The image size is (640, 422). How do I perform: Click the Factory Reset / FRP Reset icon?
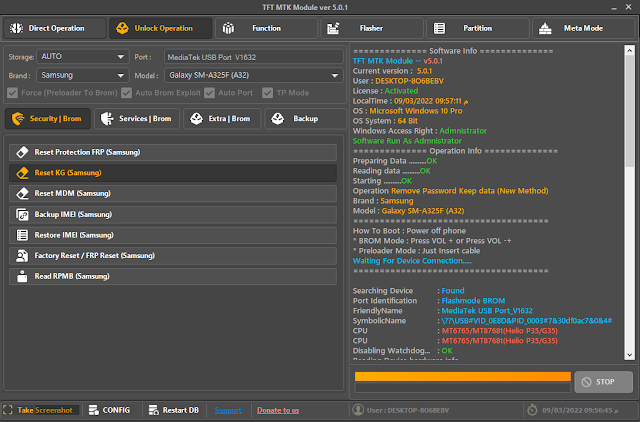coord(22,256)
